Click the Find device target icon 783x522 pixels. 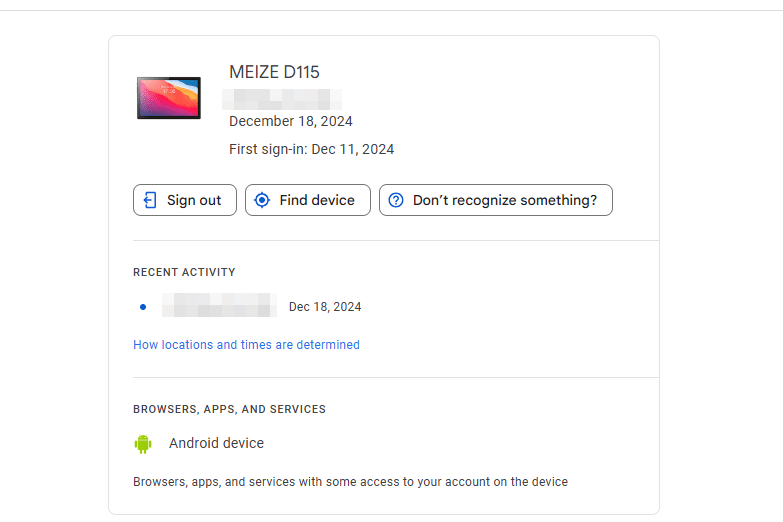pyautogui.click(x=262, y=200)
